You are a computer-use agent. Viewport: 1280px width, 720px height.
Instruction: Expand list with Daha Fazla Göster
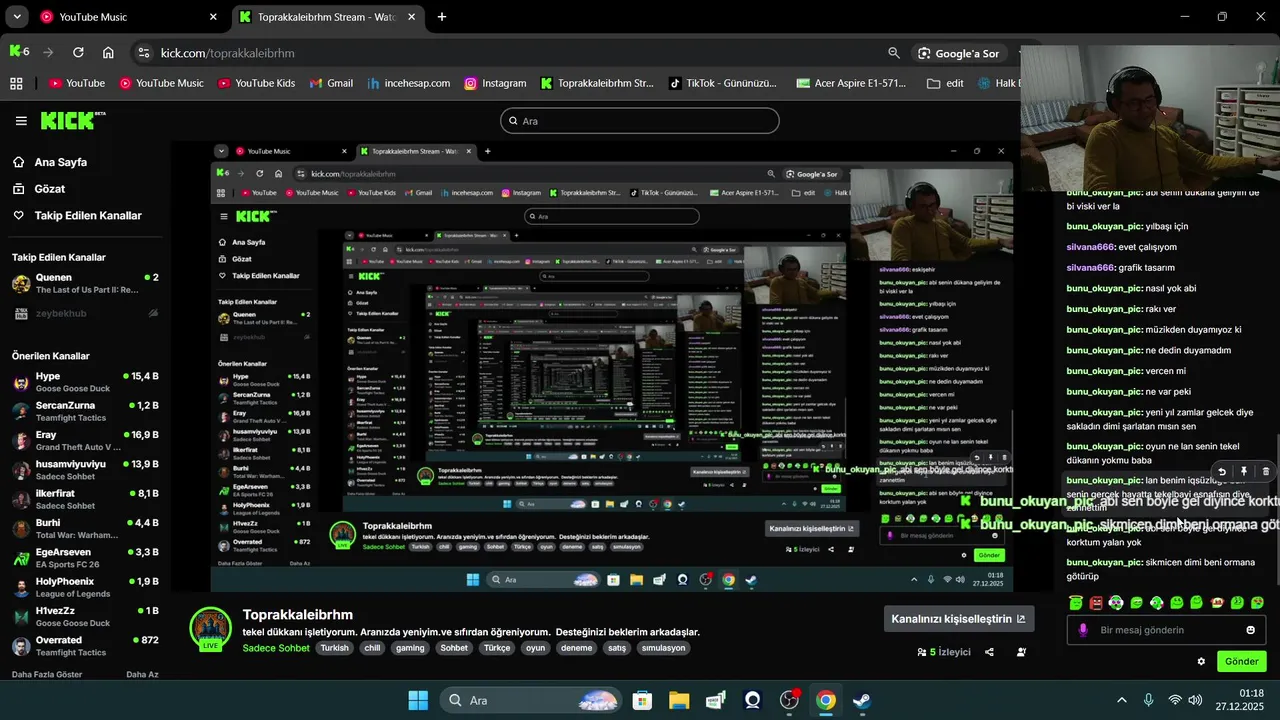click(x=47, y=674)
